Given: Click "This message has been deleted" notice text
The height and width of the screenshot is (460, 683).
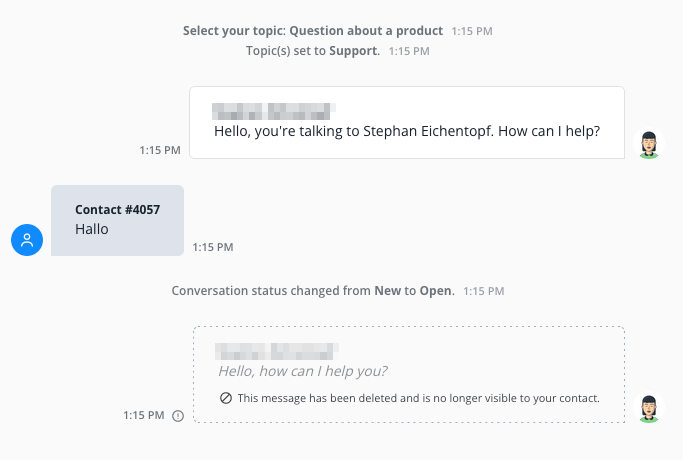Looking at the screenshot, I should (x=418, y=398).
